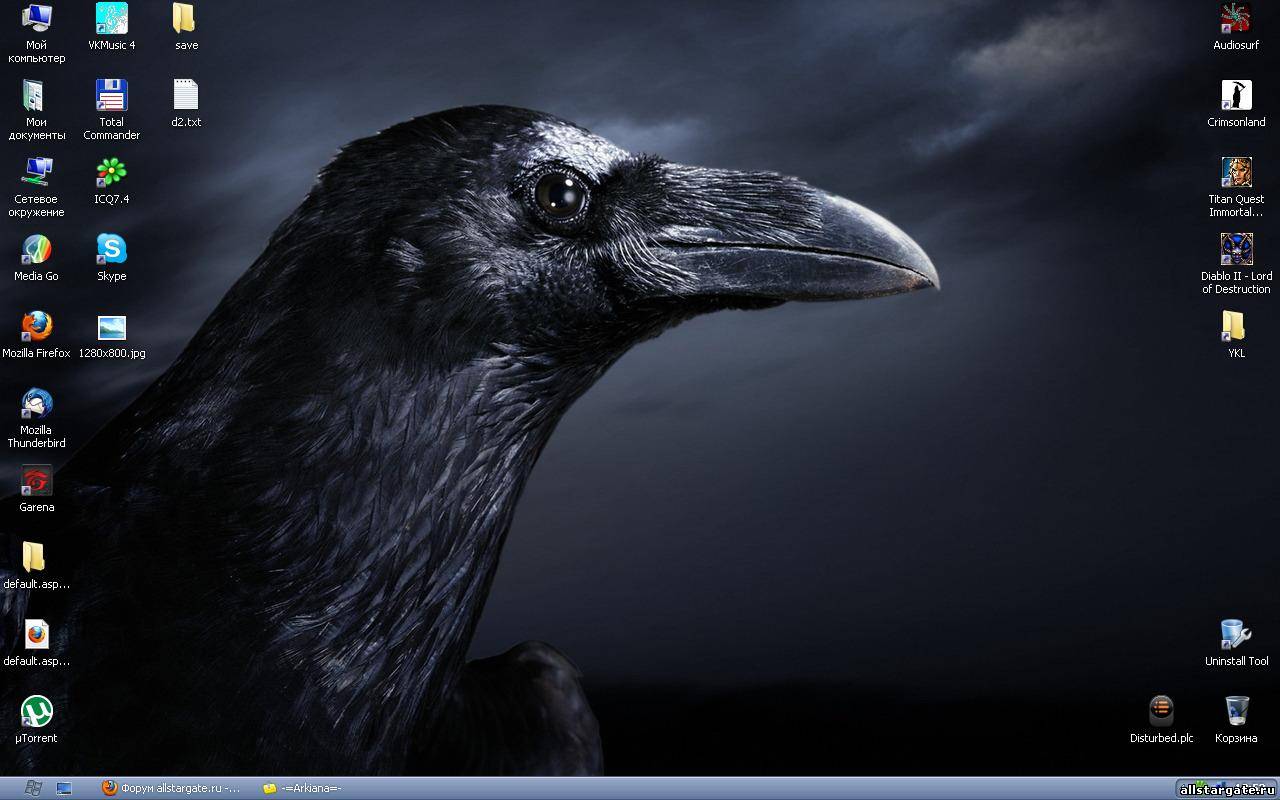The width and height of the screenshot is (1280, 800).
Task: Switch to the Форум allstargate.ru taskbar window
Action: coord(171,788)
